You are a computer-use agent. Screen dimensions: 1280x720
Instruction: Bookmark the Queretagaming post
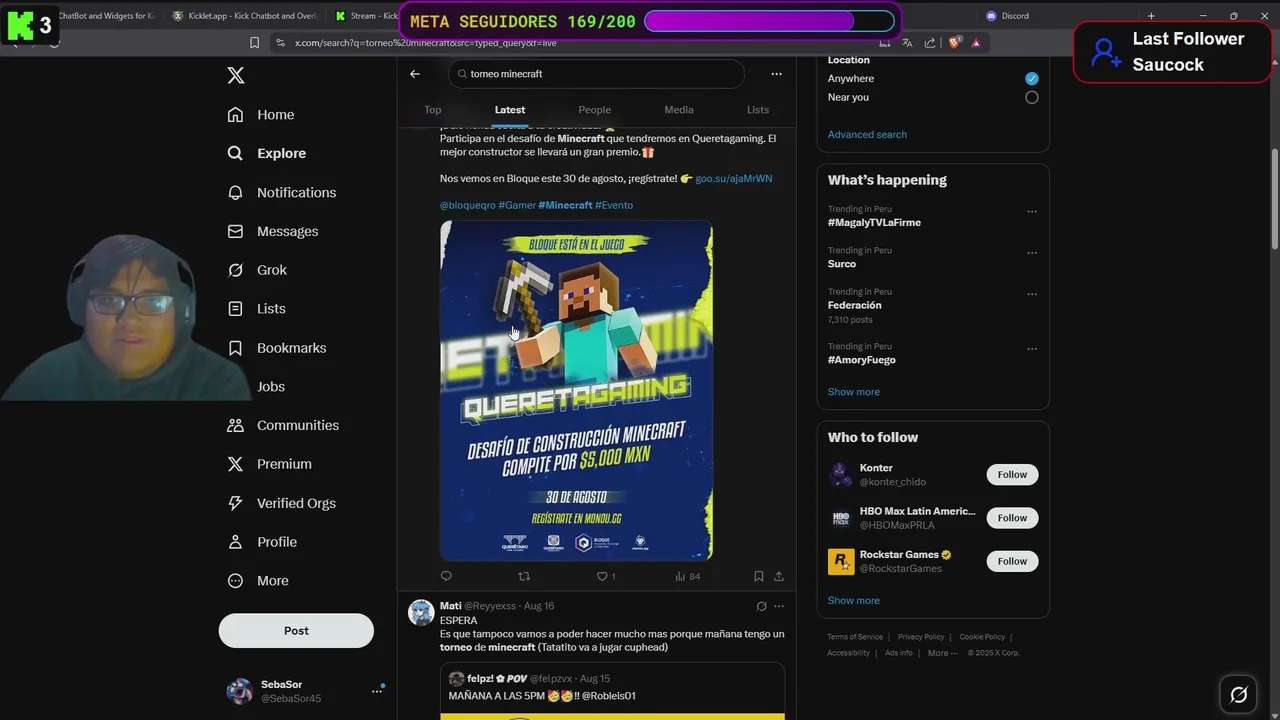pos(759,576)
